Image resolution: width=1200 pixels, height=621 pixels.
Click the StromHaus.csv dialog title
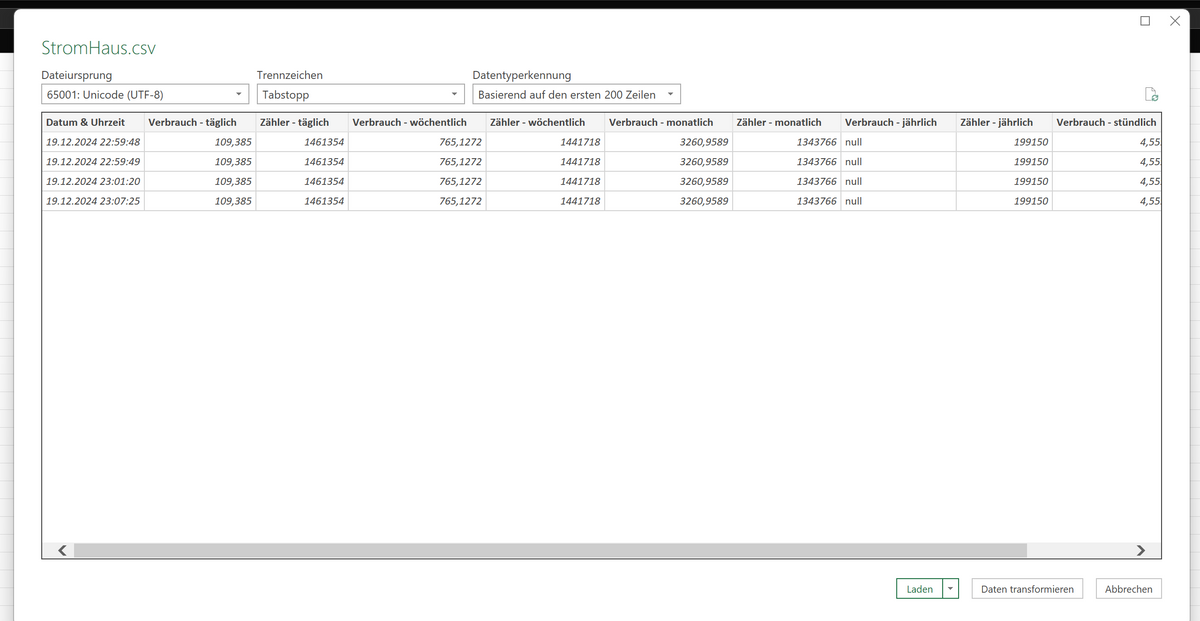pyautogui.click(x=99, y=48)
